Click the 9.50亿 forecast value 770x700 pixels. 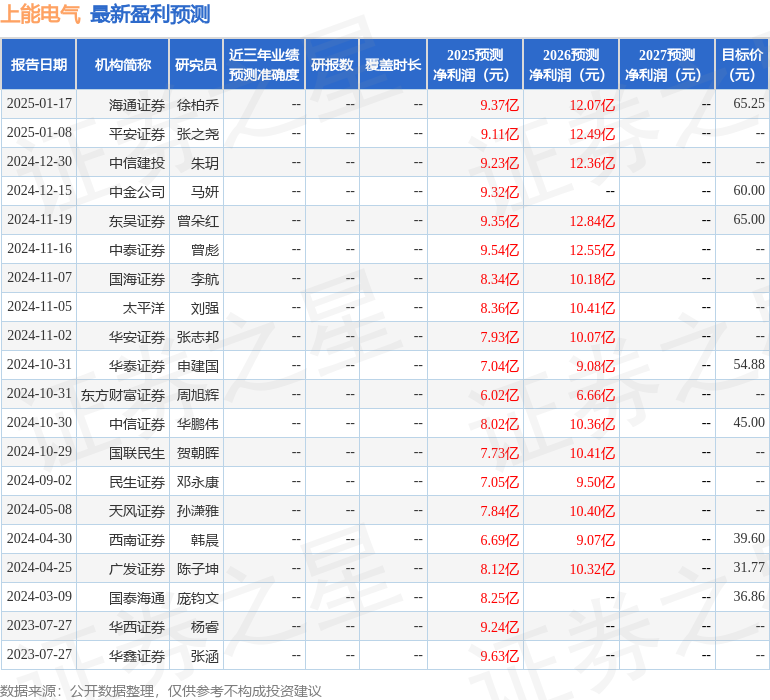596,482
